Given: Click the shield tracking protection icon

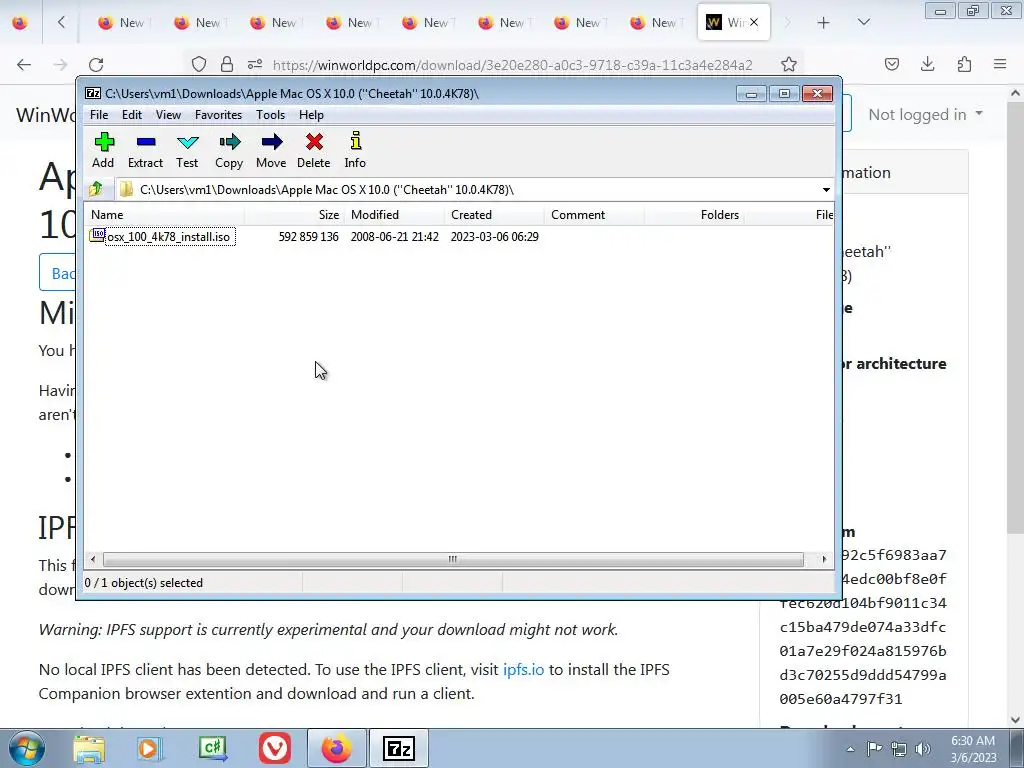Looking at the screenshot, I should tap(199, 64).
